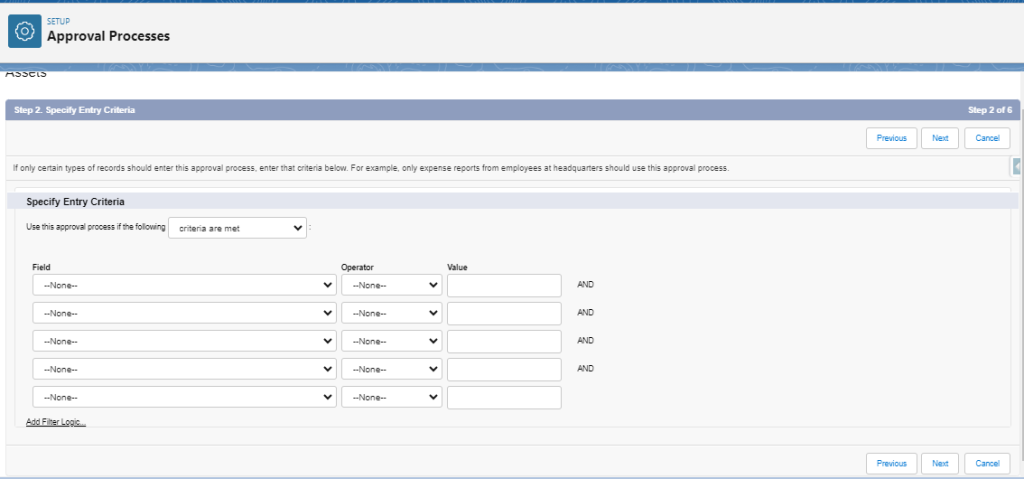Open the fourth row Field dropdown
1024x479 pixels.
click(184, 369)
